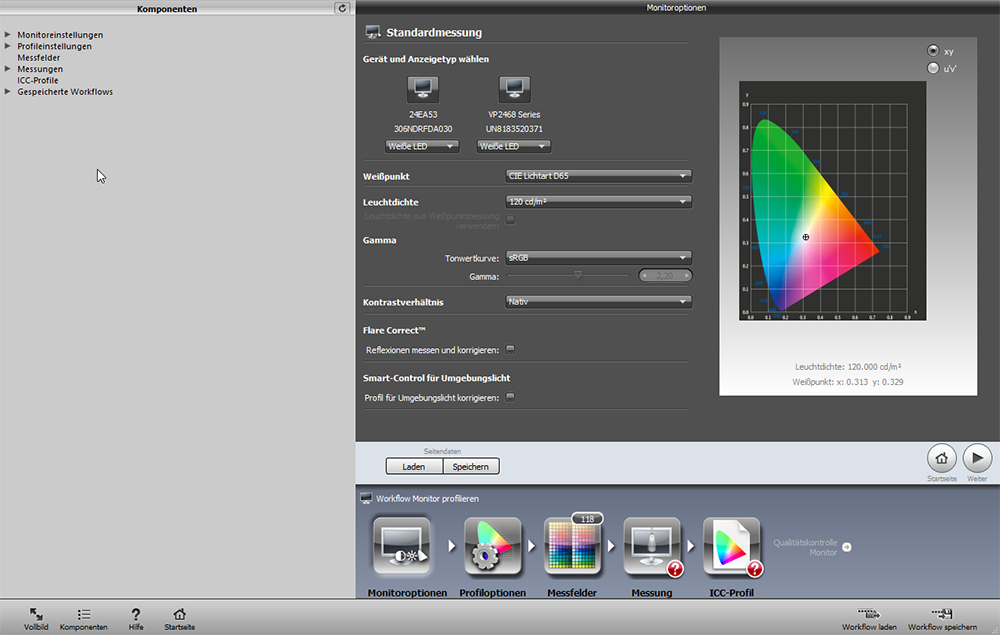1000x635 pixels.
Task: Select the VP2468 Series monitor icon
Action: tap(514, 90)
